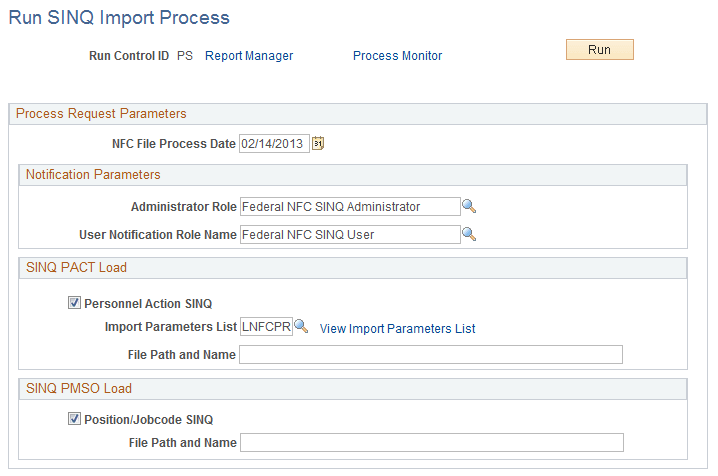Go to the Process Monitor link
Screen dimensions: 718x476
pyautogui.click(x=397, y=56)
